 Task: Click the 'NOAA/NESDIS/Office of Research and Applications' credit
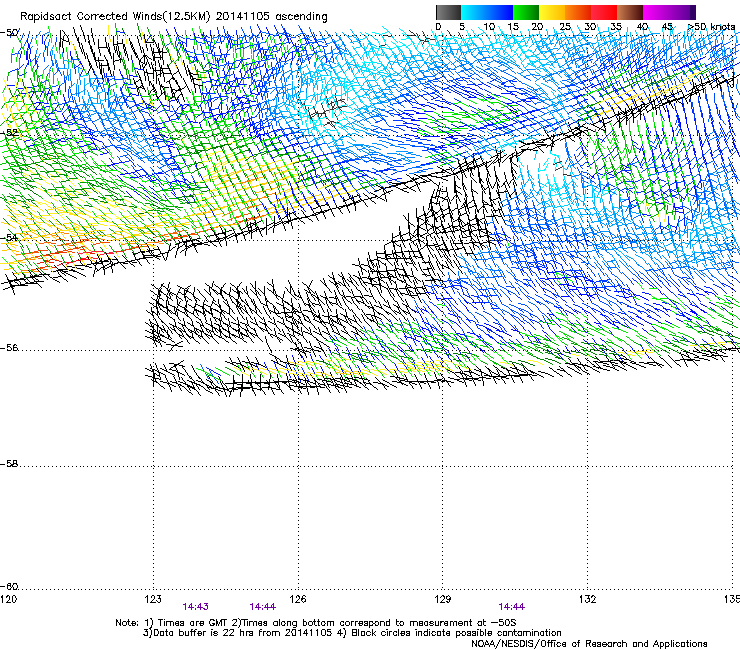click(x=589, y=644)
